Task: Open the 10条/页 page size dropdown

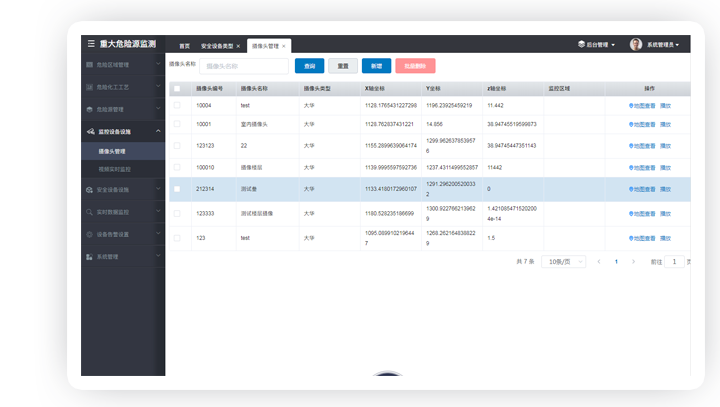Action: click(x=563, y=261)
